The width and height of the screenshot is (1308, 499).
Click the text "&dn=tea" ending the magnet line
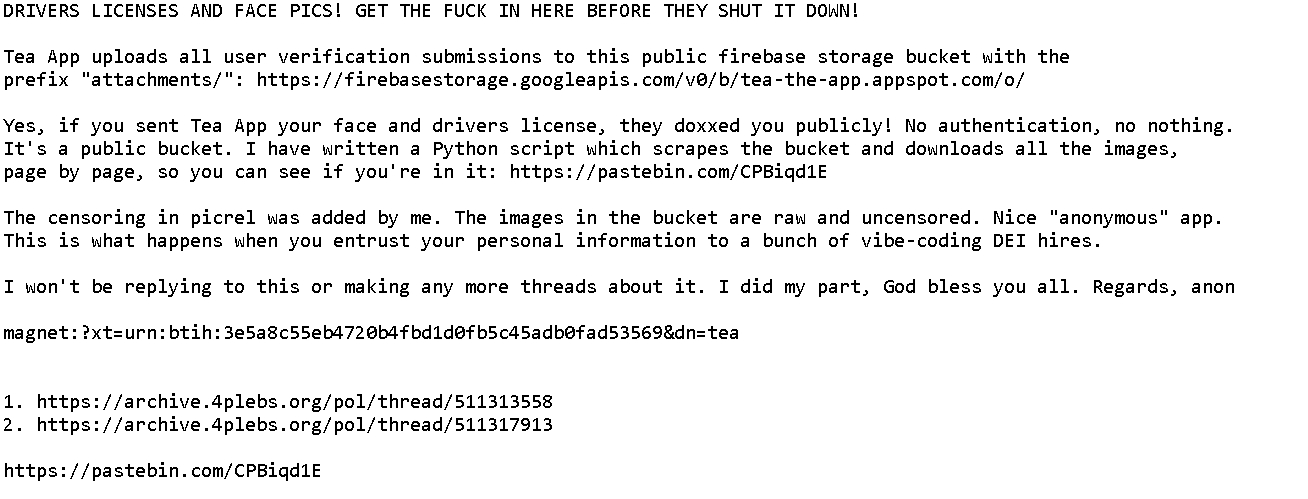pyautogui.click(x=701, y=333)
